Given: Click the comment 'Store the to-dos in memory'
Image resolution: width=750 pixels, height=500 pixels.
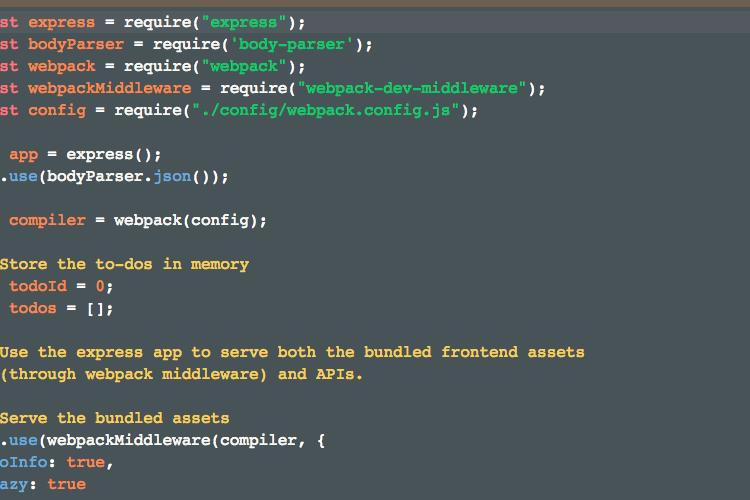Looking at the screenshot, I should click(124, 265).
